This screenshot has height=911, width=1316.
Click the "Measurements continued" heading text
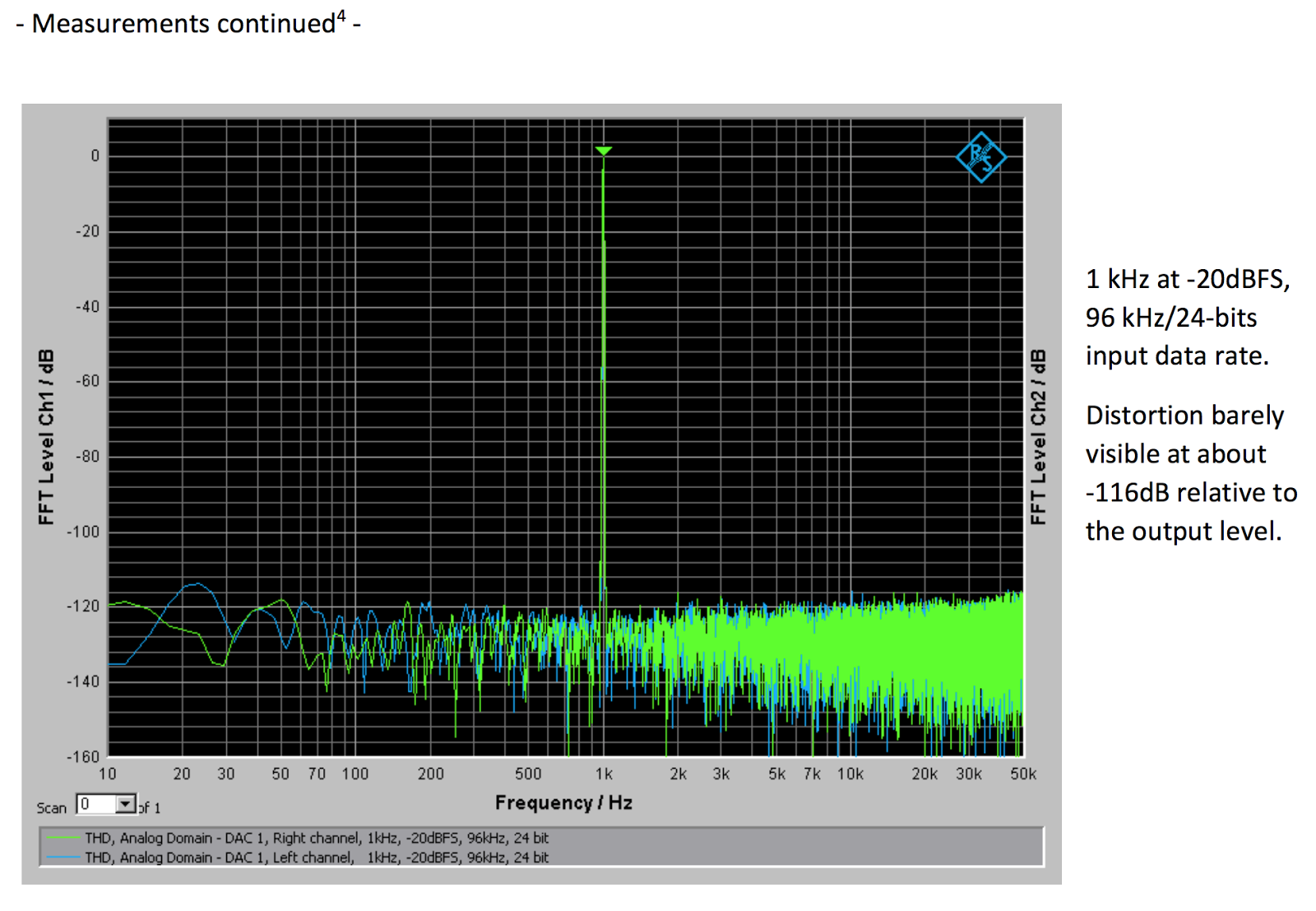[x=183, y=24]
